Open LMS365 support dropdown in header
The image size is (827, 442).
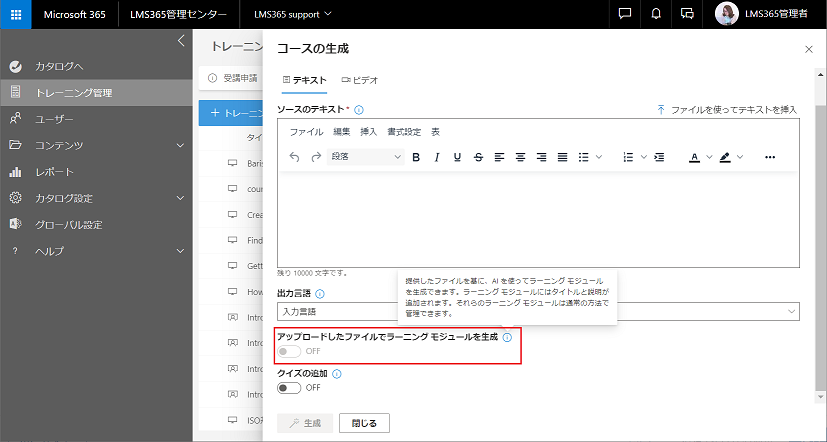coord(293,14)
